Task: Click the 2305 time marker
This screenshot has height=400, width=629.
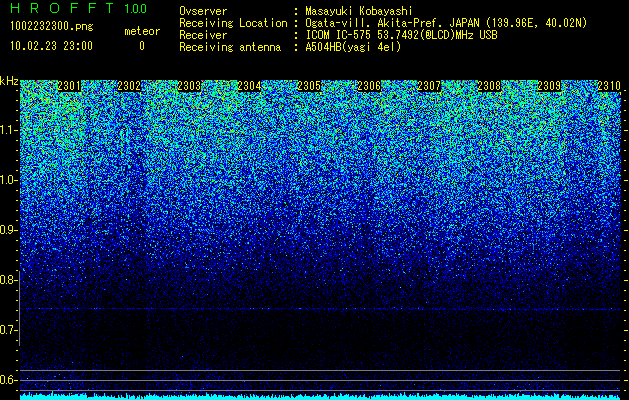Action: 309,86
